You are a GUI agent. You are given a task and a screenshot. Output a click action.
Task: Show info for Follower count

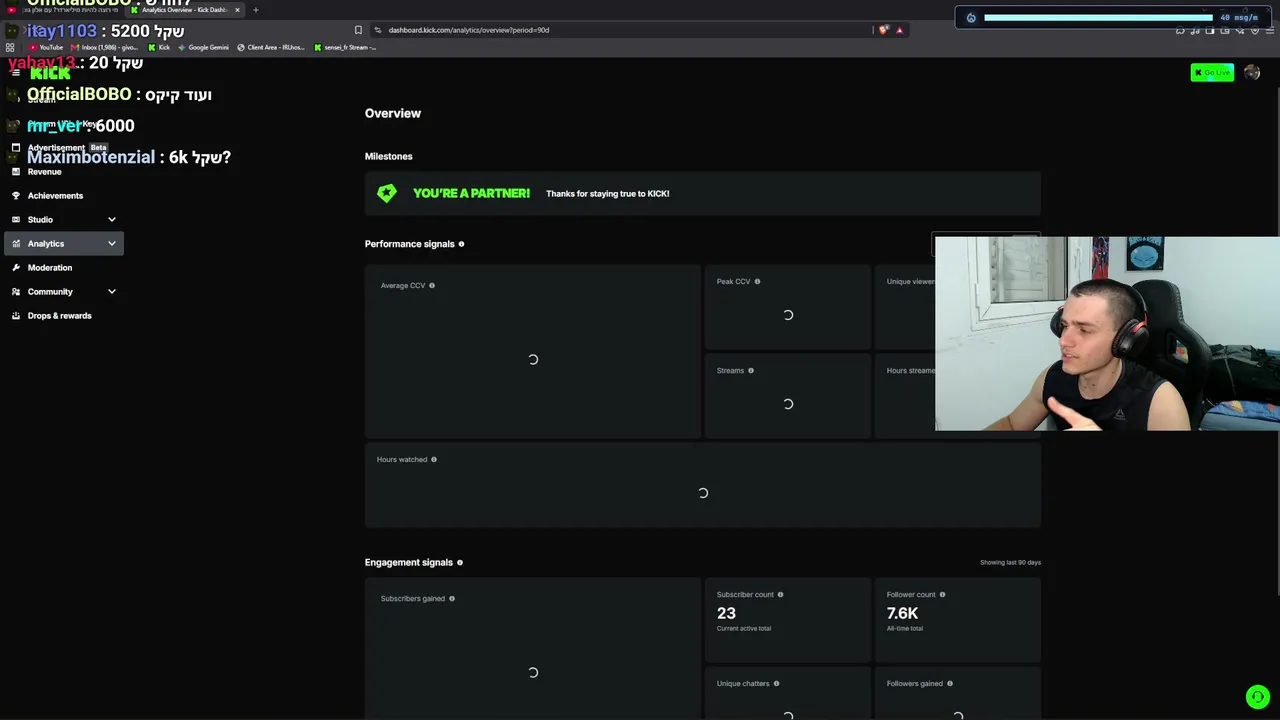coord(942,595)
